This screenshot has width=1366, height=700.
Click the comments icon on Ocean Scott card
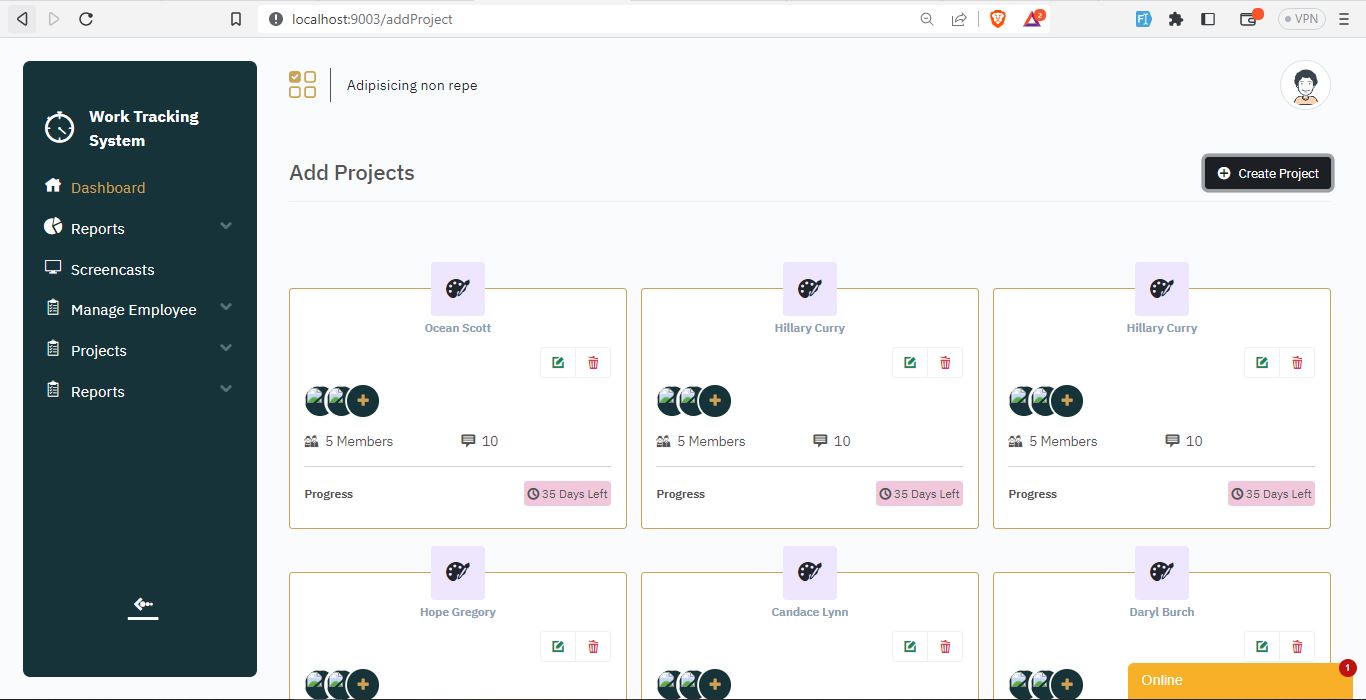468,441
